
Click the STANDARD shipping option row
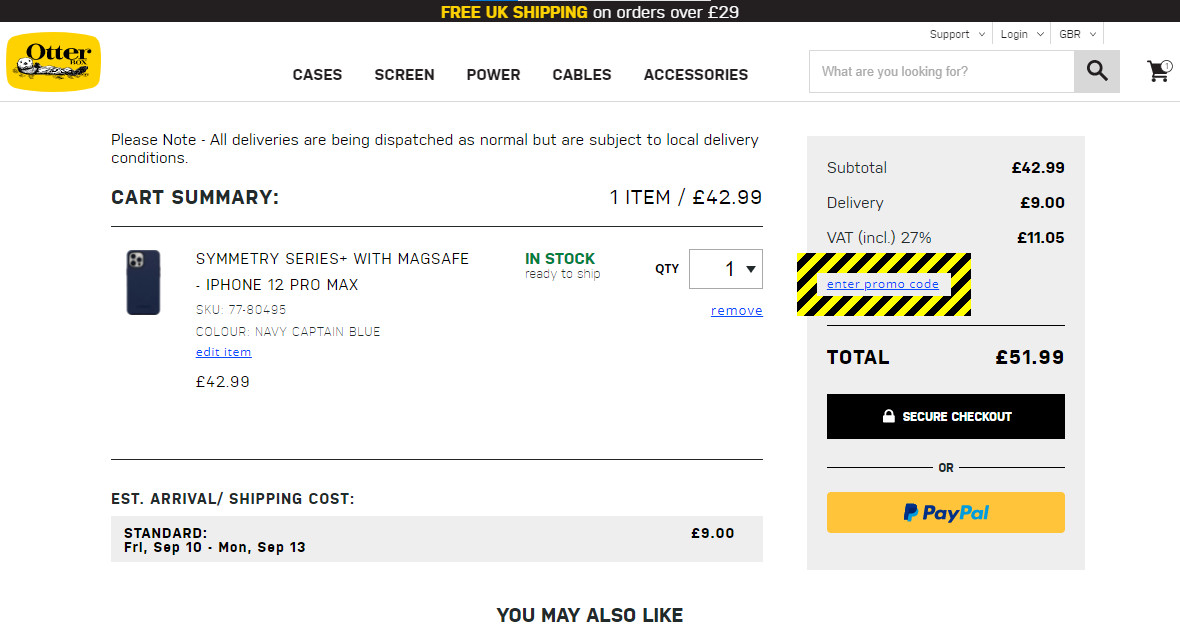click(x=436, y=539)
